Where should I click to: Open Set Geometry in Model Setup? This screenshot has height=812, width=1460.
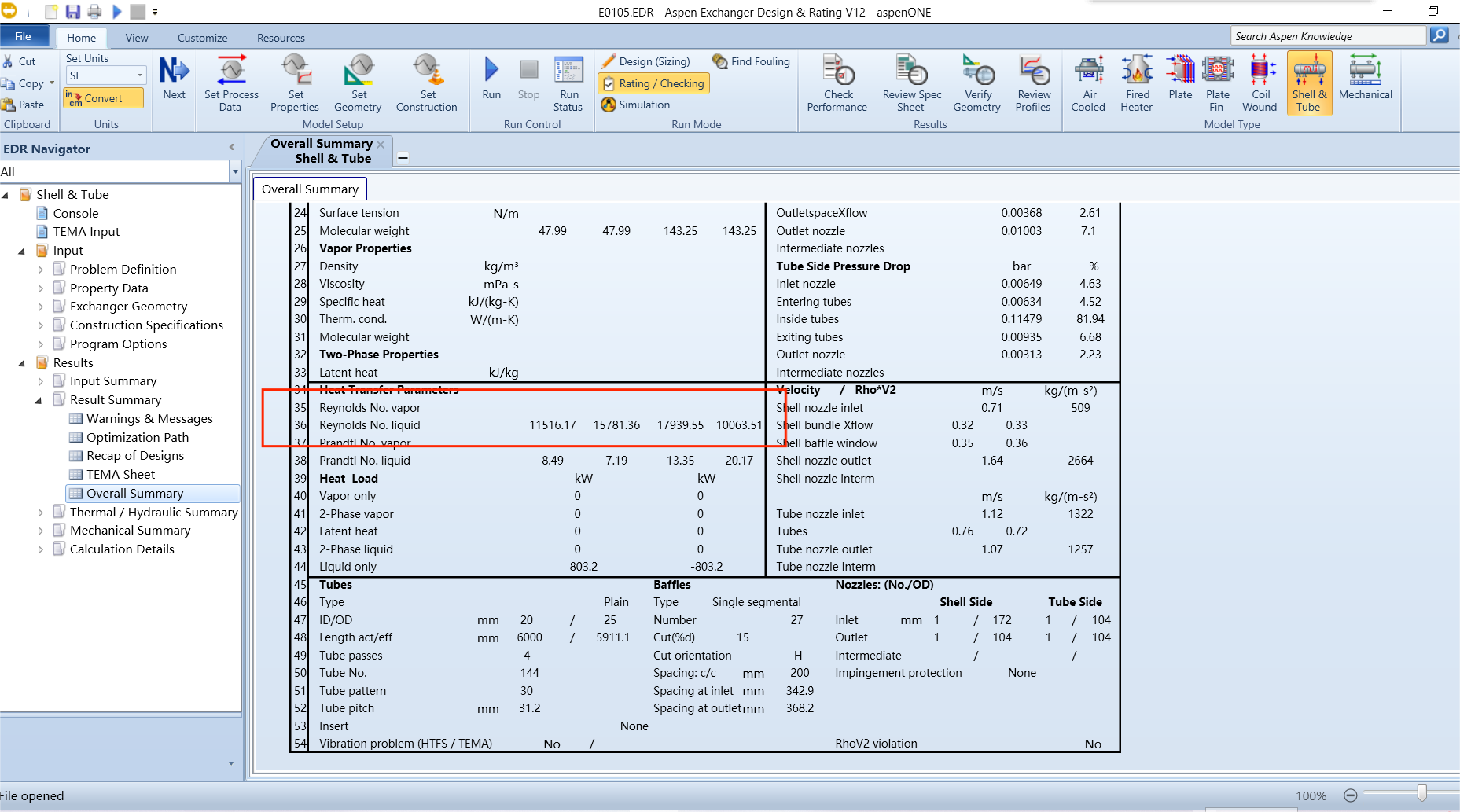[358, 84]
